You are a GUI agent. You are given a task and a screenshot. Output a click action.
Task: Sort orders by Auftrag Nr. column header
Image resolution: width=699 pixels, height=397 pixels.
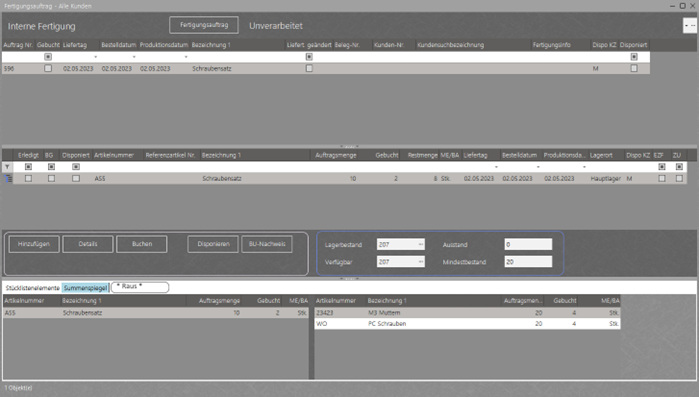click(18, 45)
